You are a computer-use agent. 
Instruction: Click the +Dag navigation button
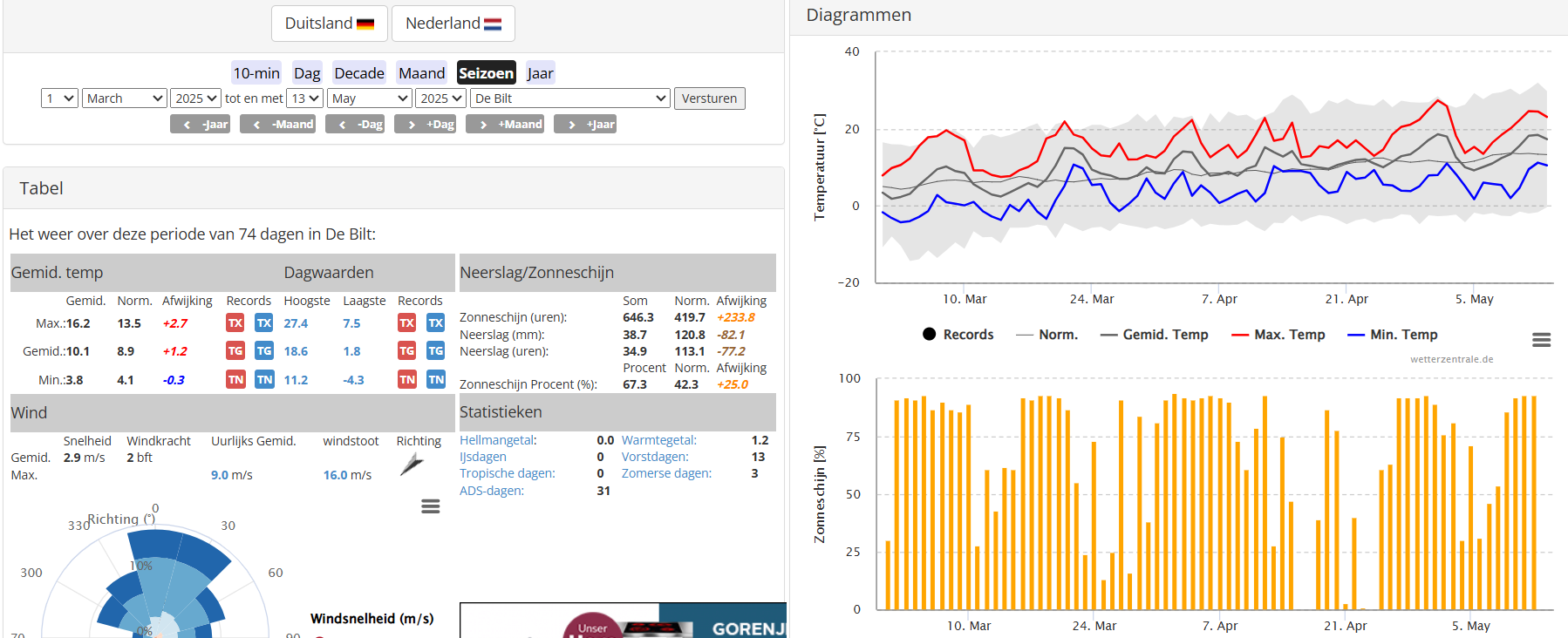pos(426,125)
